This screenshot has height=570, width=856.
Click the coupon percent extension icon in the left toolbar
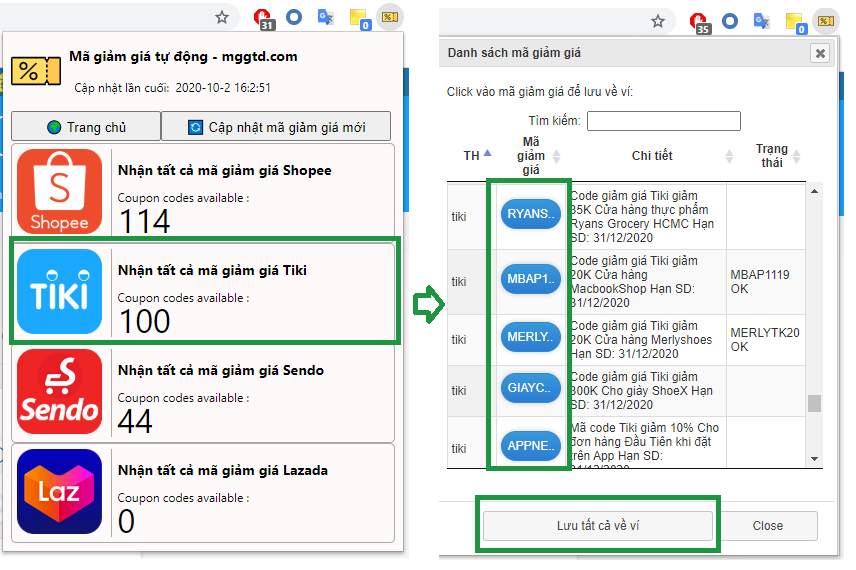coord(390,17)
